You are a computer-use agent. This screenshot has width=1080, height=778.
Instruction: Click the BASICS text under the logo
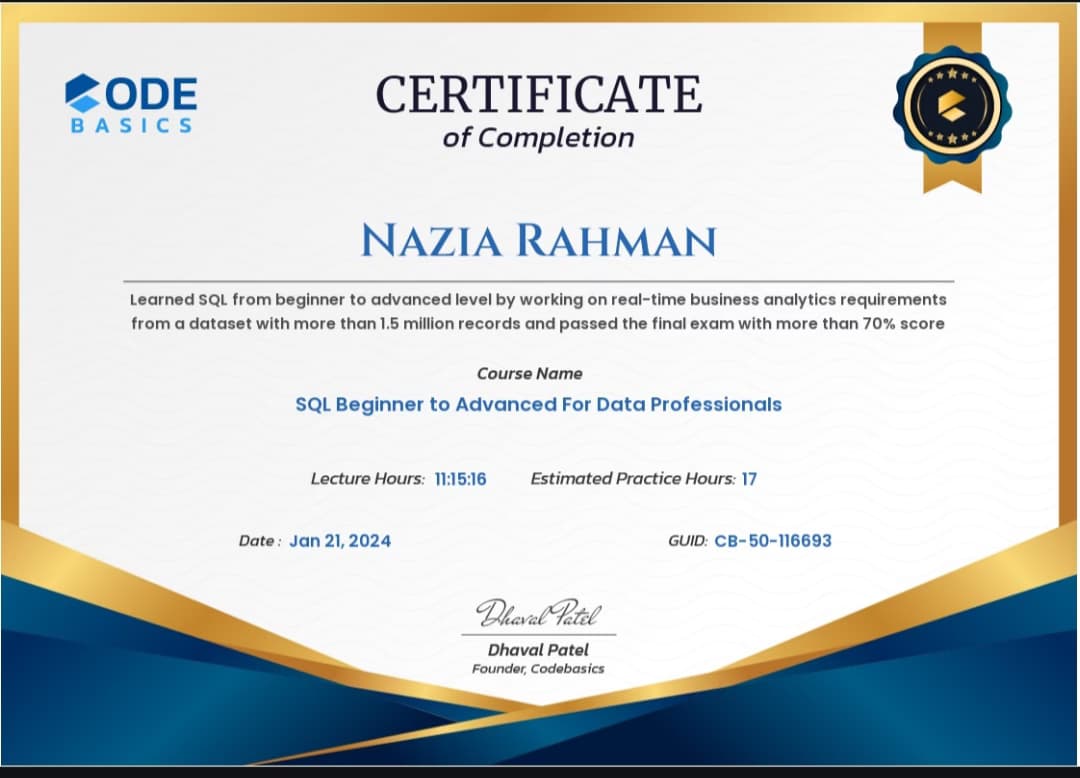point(132,124)
